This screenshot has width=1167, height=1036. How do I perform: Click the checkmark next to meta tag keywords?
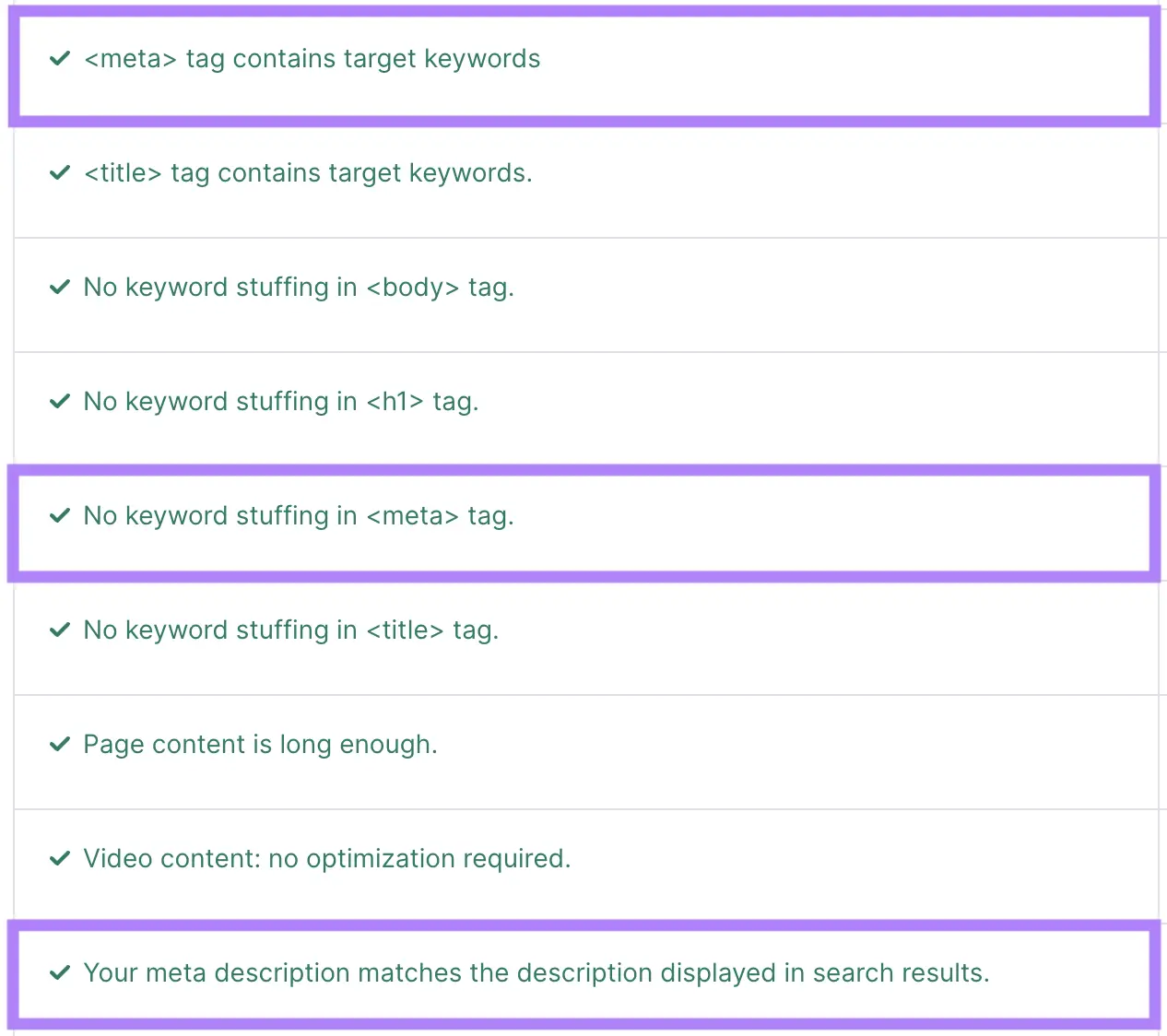coord(59,58)
